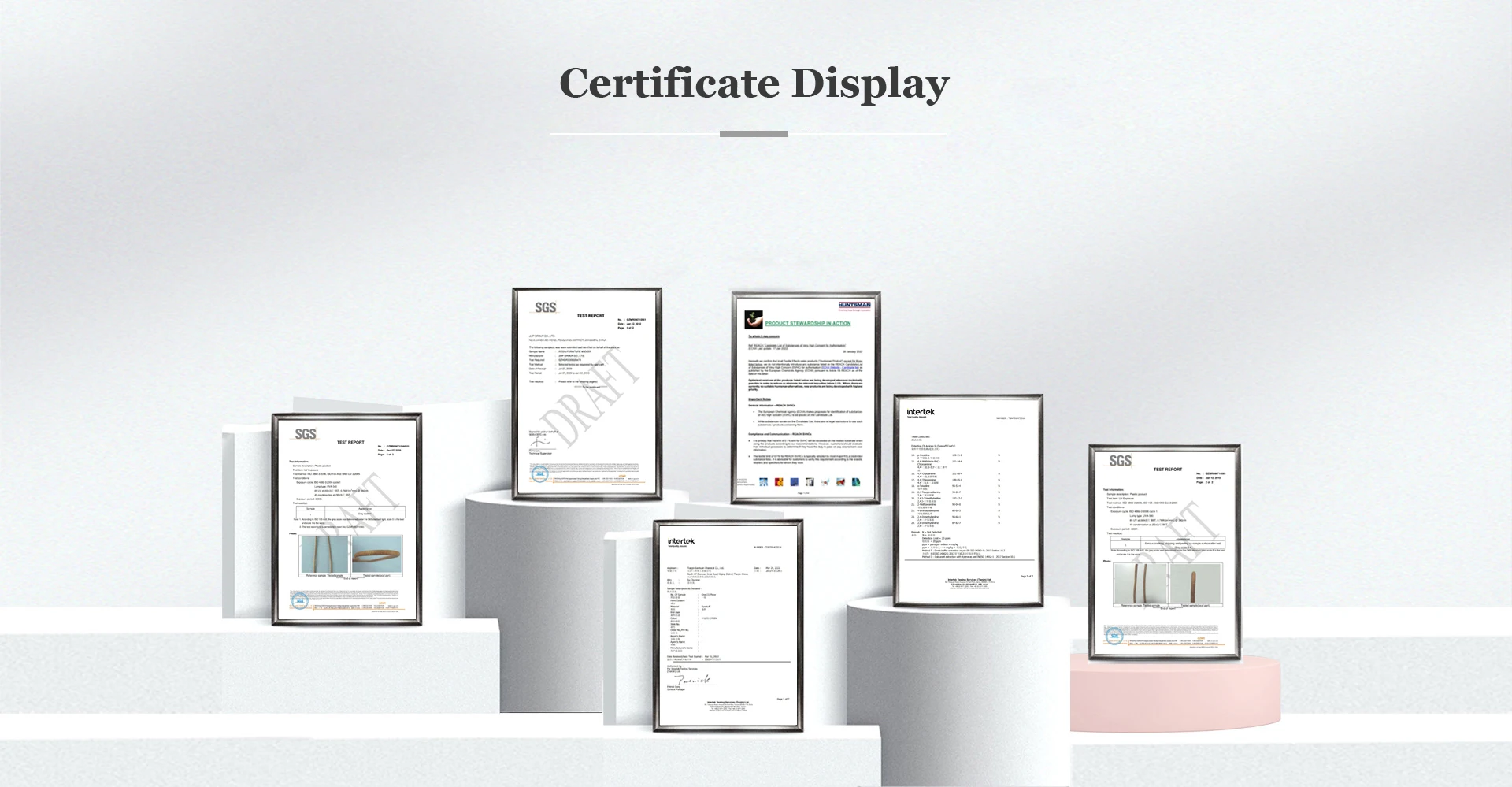Image resolution: width=1512 pixels, height=787 pixels.
Task: Open the Intertek page without a signature
Action: (x=969, y=501)
